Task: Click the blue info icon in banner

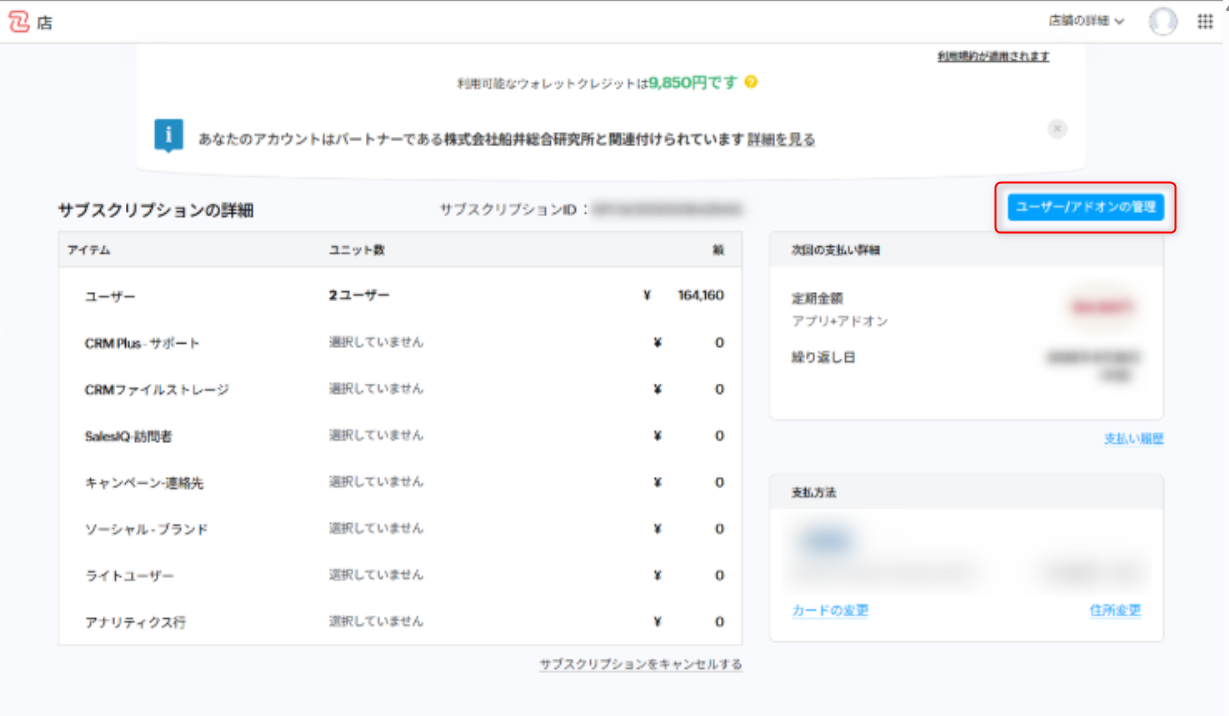Action: pos(168,134)
